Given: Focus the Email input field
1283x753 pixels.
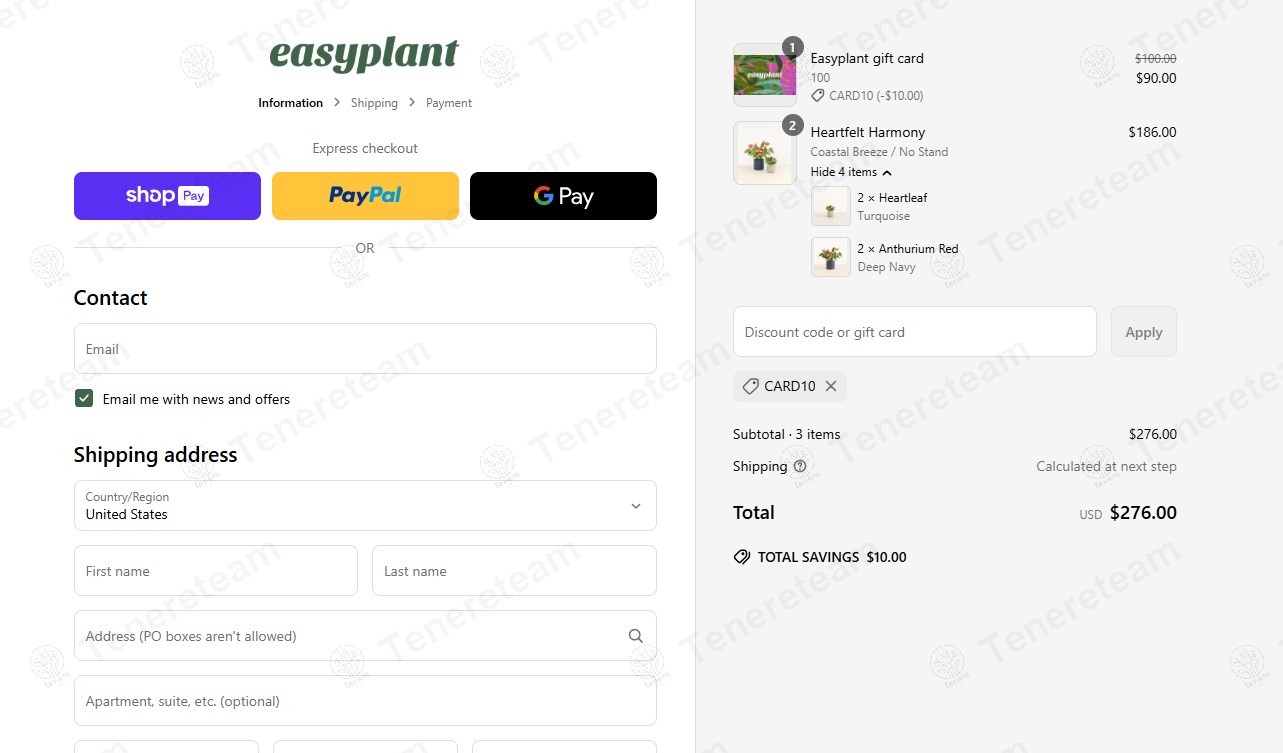Looking at the screenshot, I should tap(365, 349).
